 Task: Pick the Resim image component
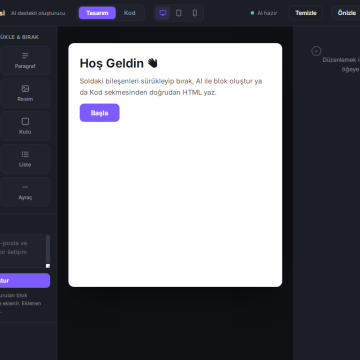[x=25, y=93]
